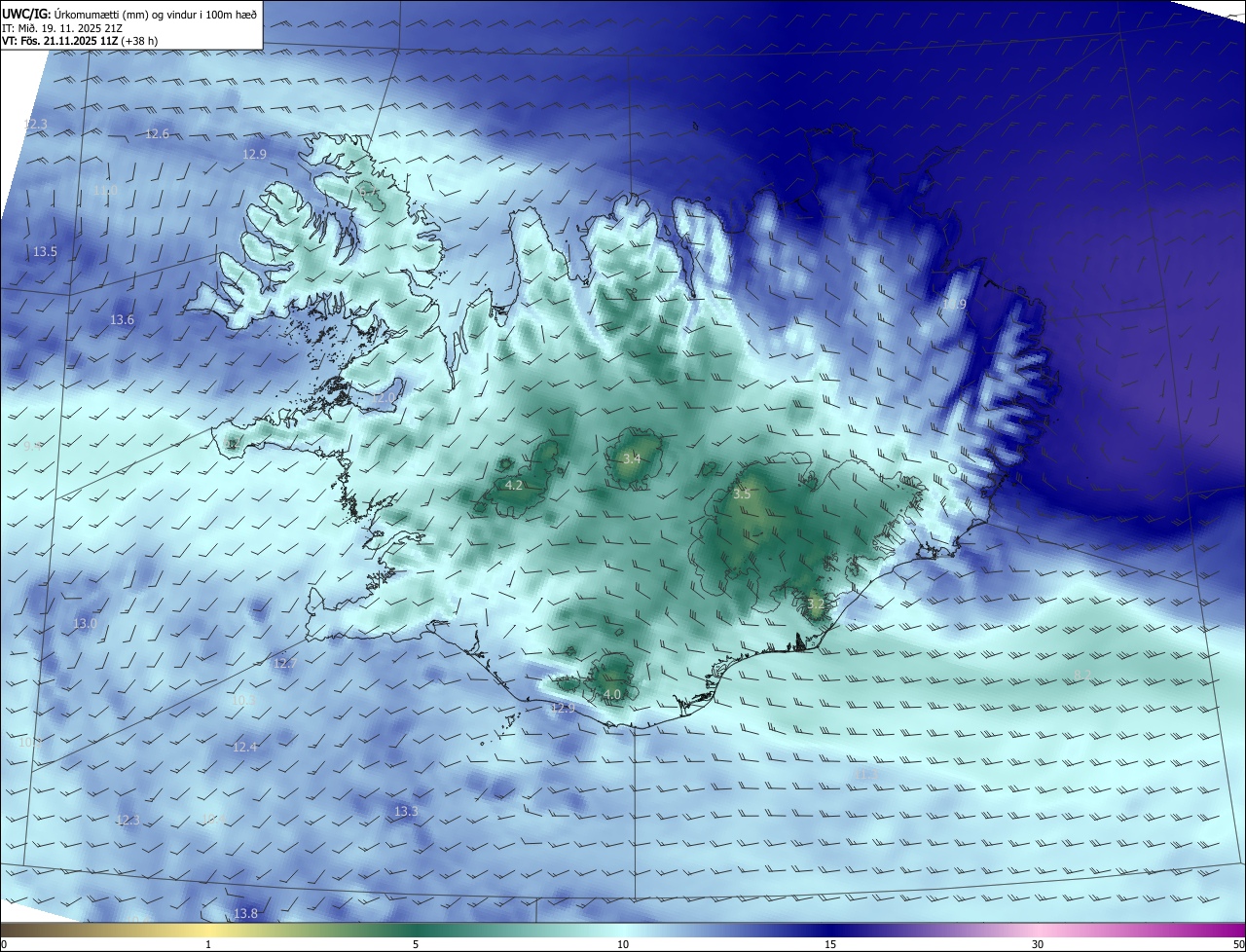Select the valid time 'VT: Fös. 21.11.2025 11Z'
The width and height of the screenshot is (1246, 952).
coord(62,41)
